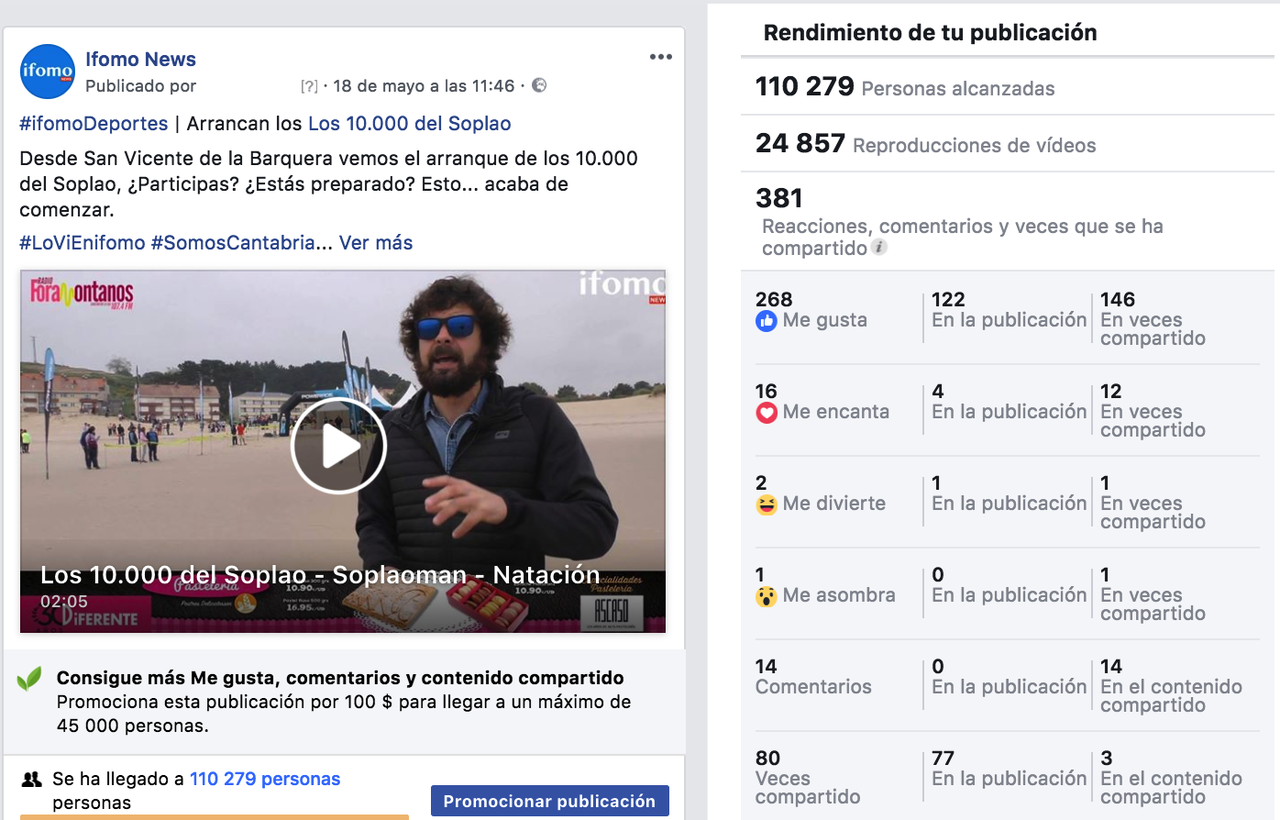Expand post text with Ver más
The image size is (1280, 820).
(376, 243)
